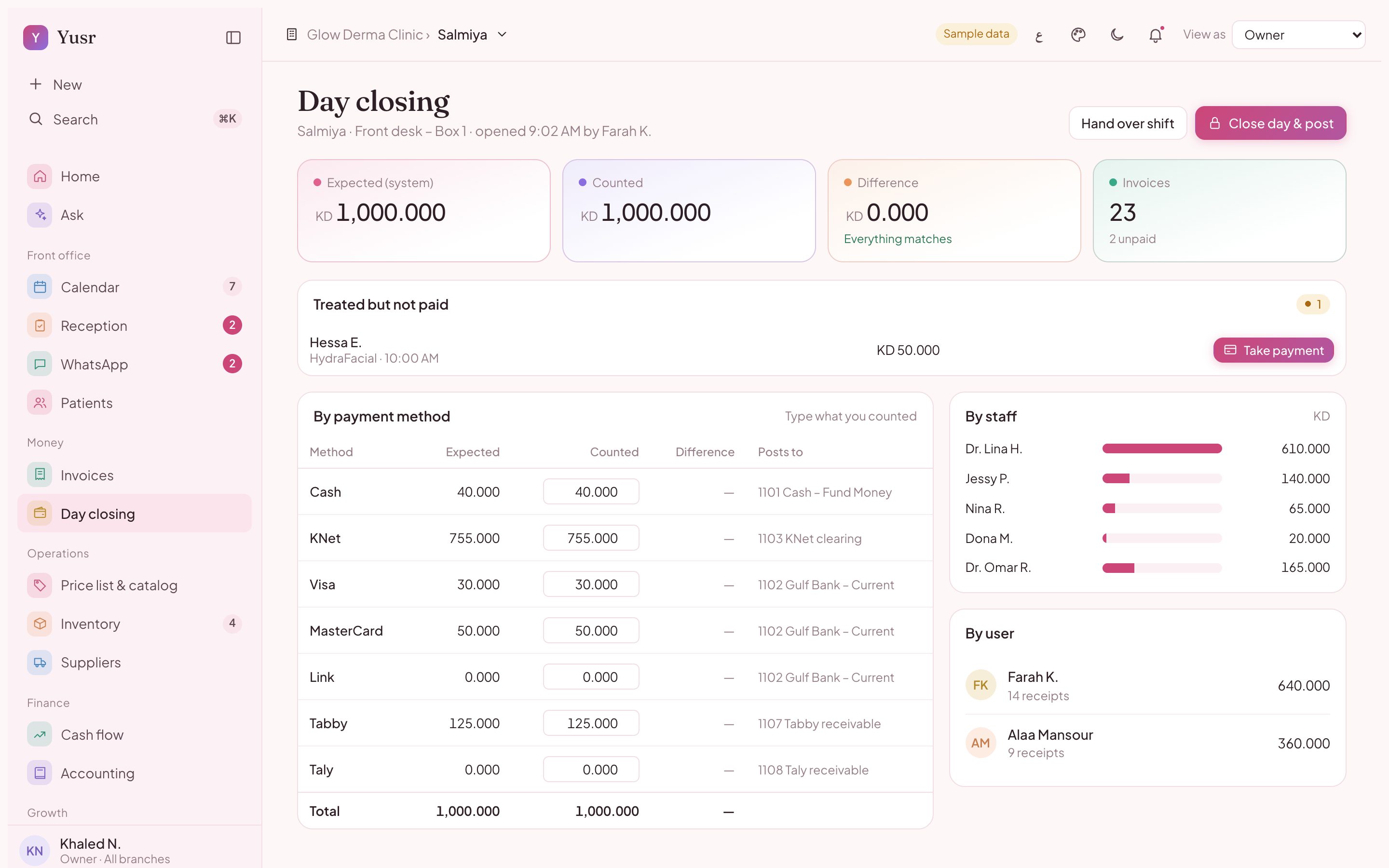The width and height of the screenshot is (1389, 868).
Task: Click Hand over shift button
Action: pyautogui.click(x=1127, y=123)
